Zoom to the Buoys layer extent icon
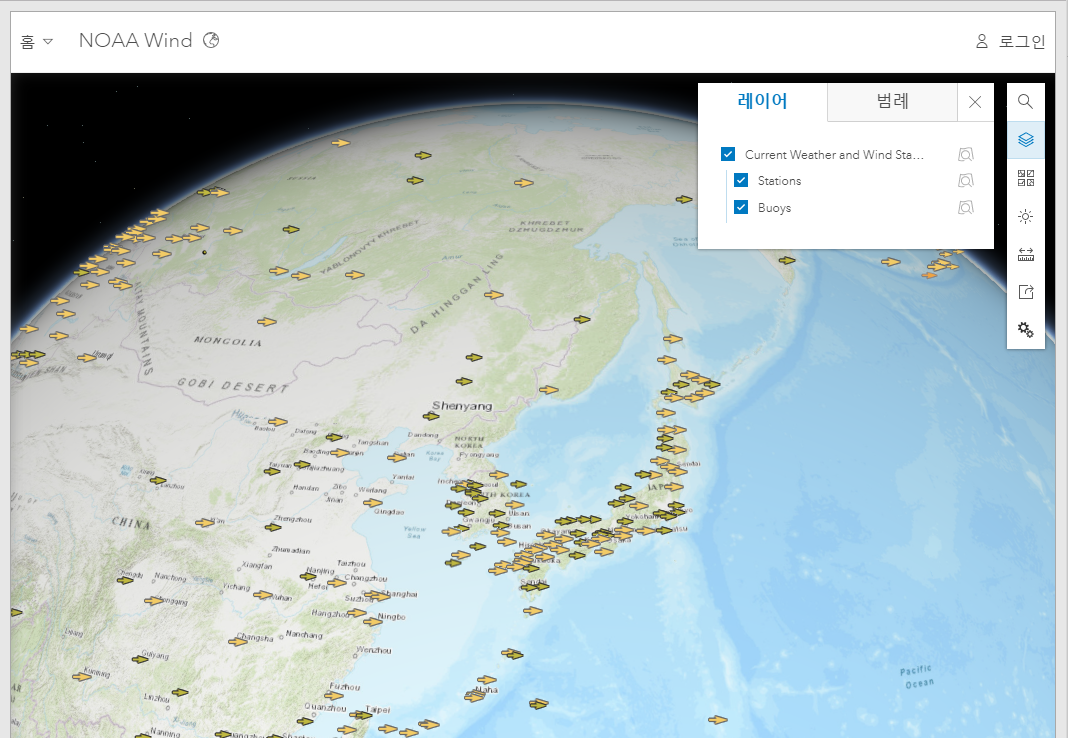 click(966, 208)
